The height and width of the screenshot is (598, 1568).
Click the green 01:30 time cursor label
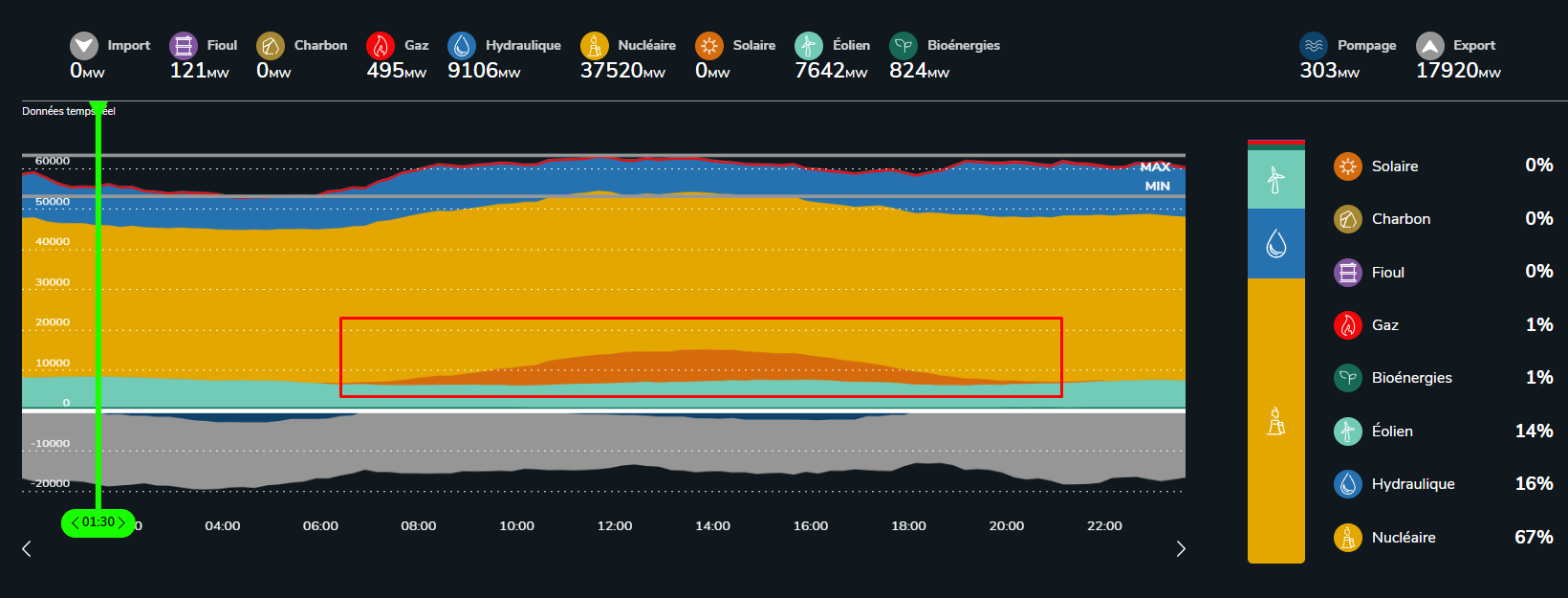click(98, 522)
